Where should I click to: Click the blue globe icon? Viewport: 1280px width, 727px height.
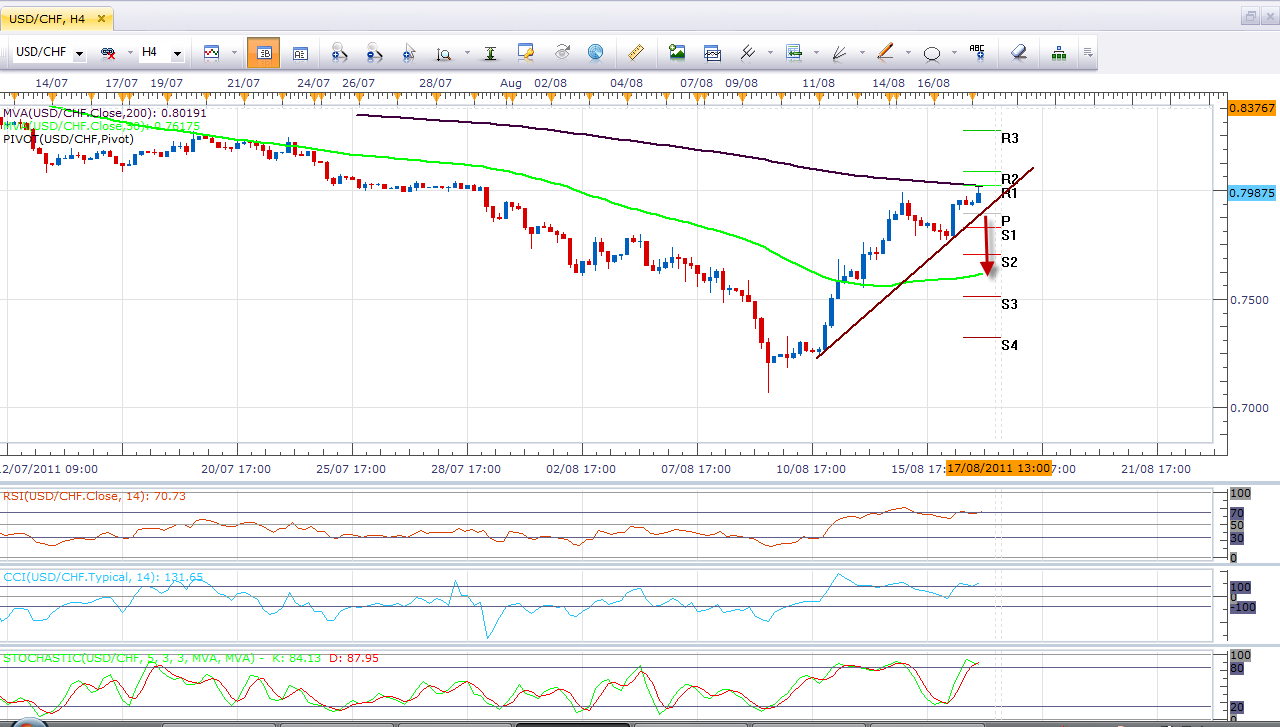point(595,52)
